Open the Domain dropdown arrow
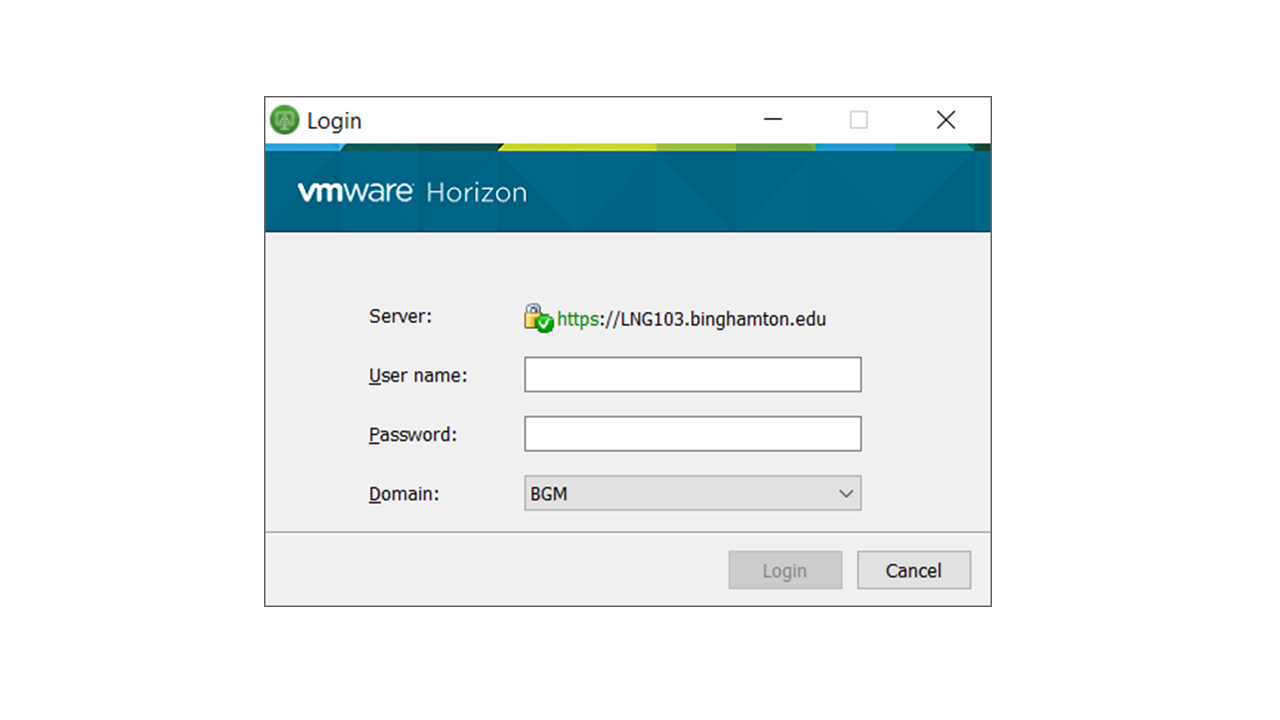Image resolution: width=1280 pixels, height=720 pixels. click(x=846, y=493)
